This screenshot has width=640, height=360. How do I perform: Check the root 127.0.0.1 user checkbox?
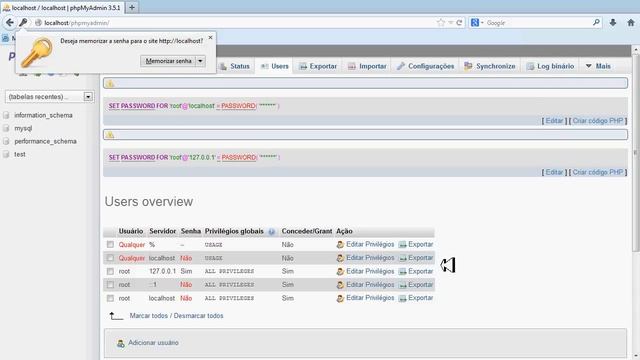click(110, 271)
